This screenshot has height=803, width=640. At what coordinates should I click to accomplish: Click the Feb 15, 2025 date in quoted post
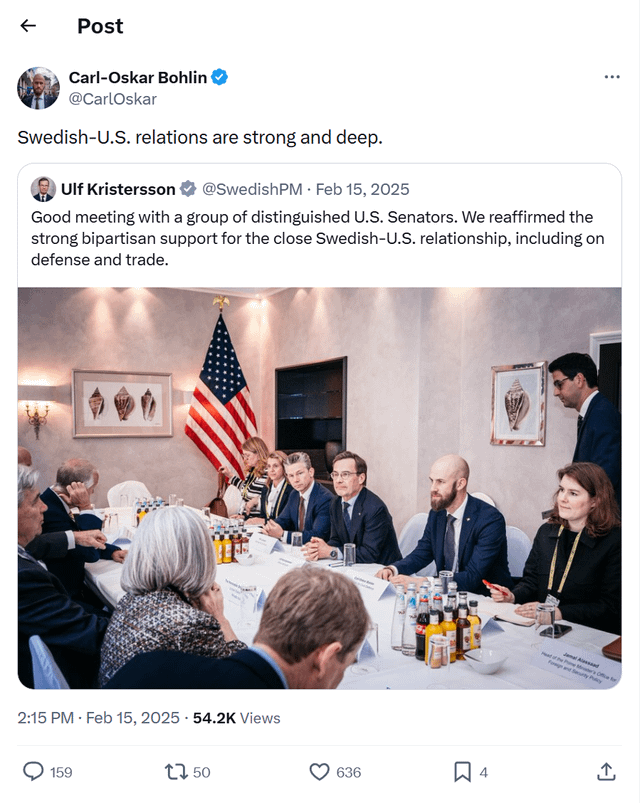click(x=363, y=189)
